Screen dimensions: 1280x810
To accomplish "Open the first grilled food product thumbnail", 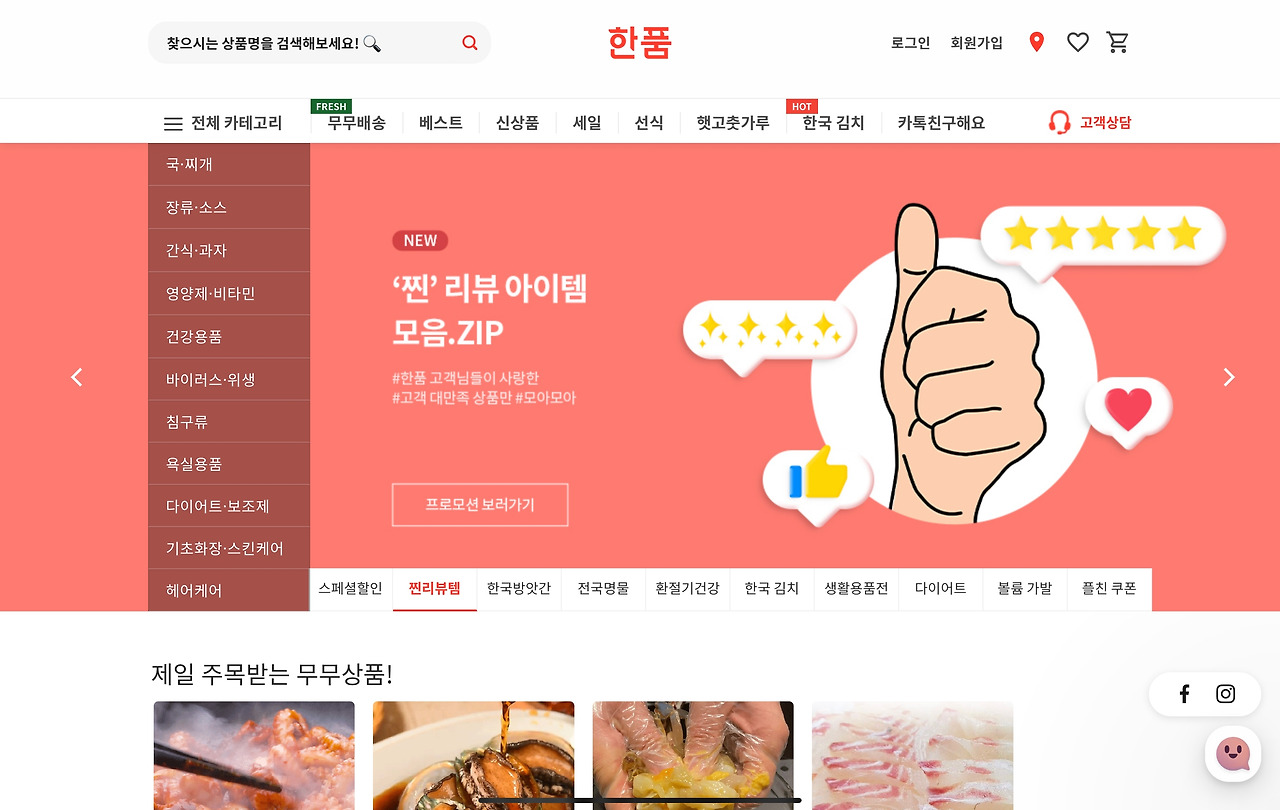I will pos(254,755).
